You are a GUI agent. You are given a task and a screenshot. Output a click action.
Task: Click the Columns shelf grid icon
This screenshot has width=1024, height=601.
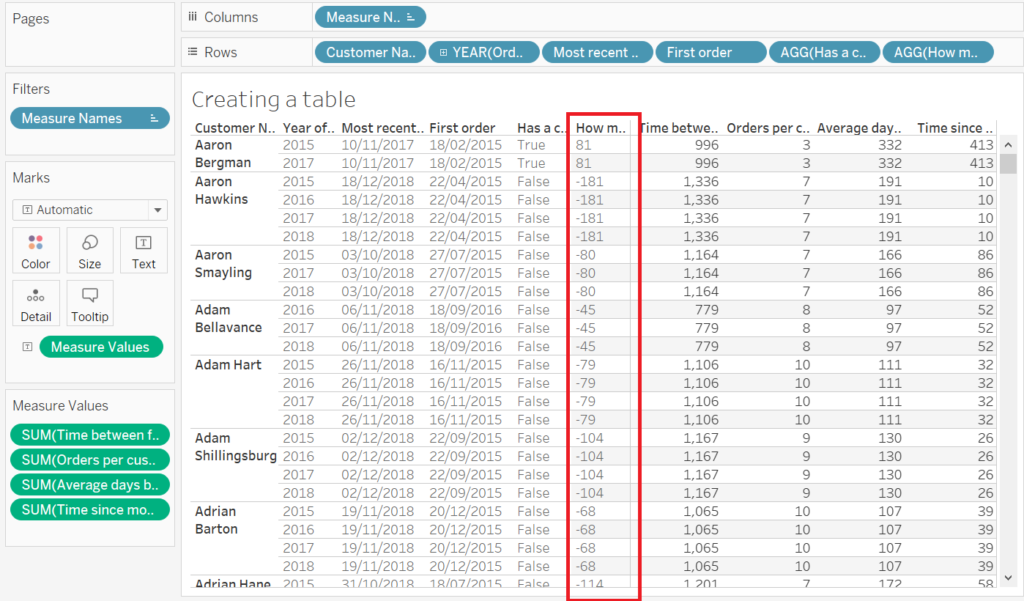[191, 16]
